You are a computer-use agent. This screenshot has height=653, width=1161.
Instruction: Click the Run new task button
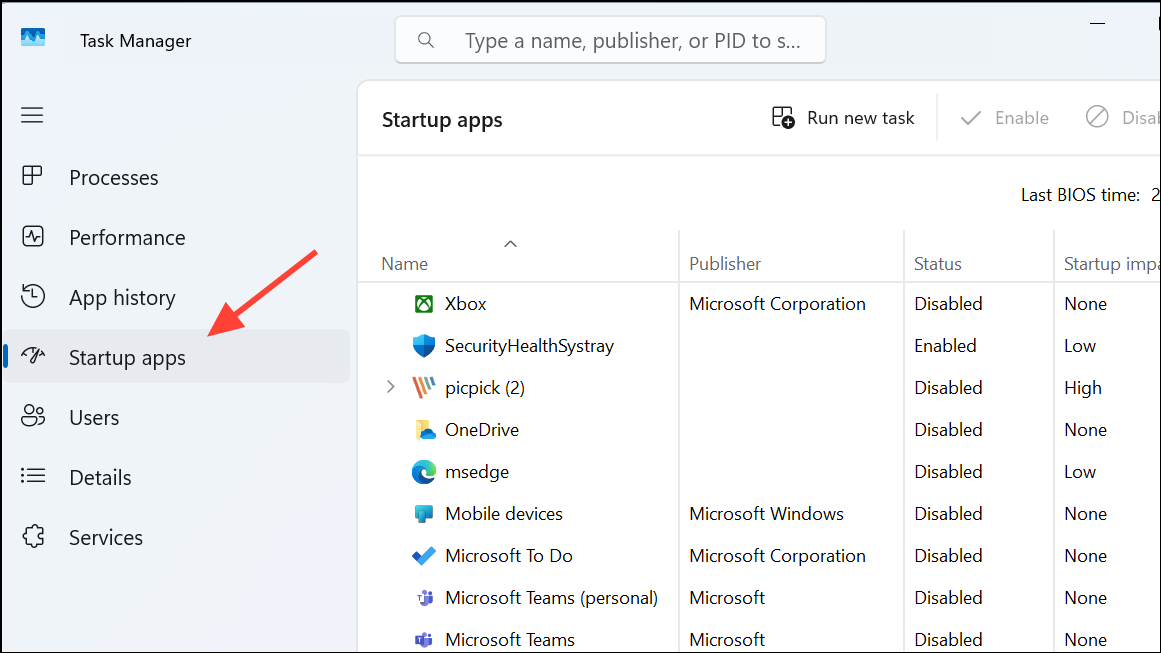[843, 118]
